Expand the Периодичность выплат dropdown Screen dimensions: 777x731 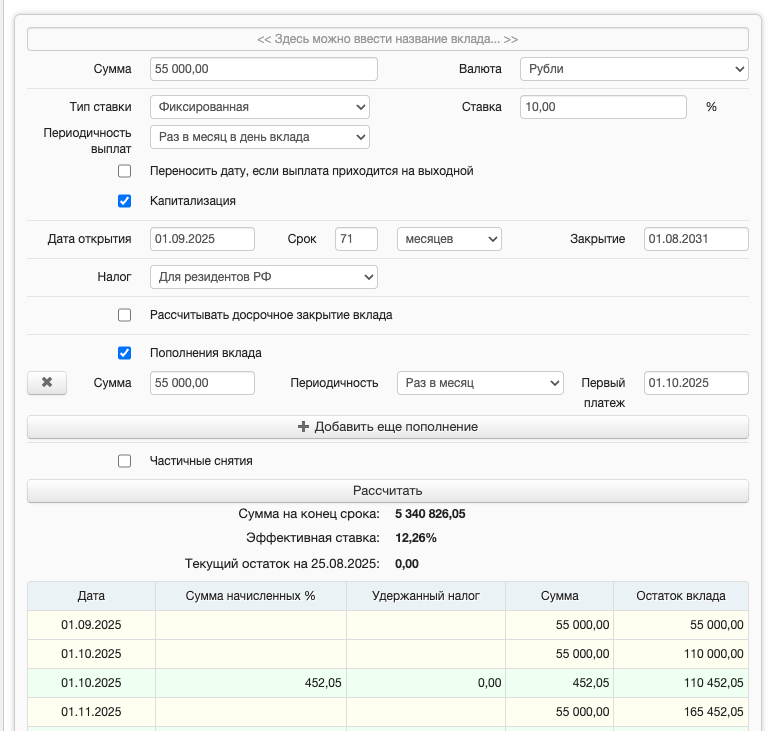point(260,137)
